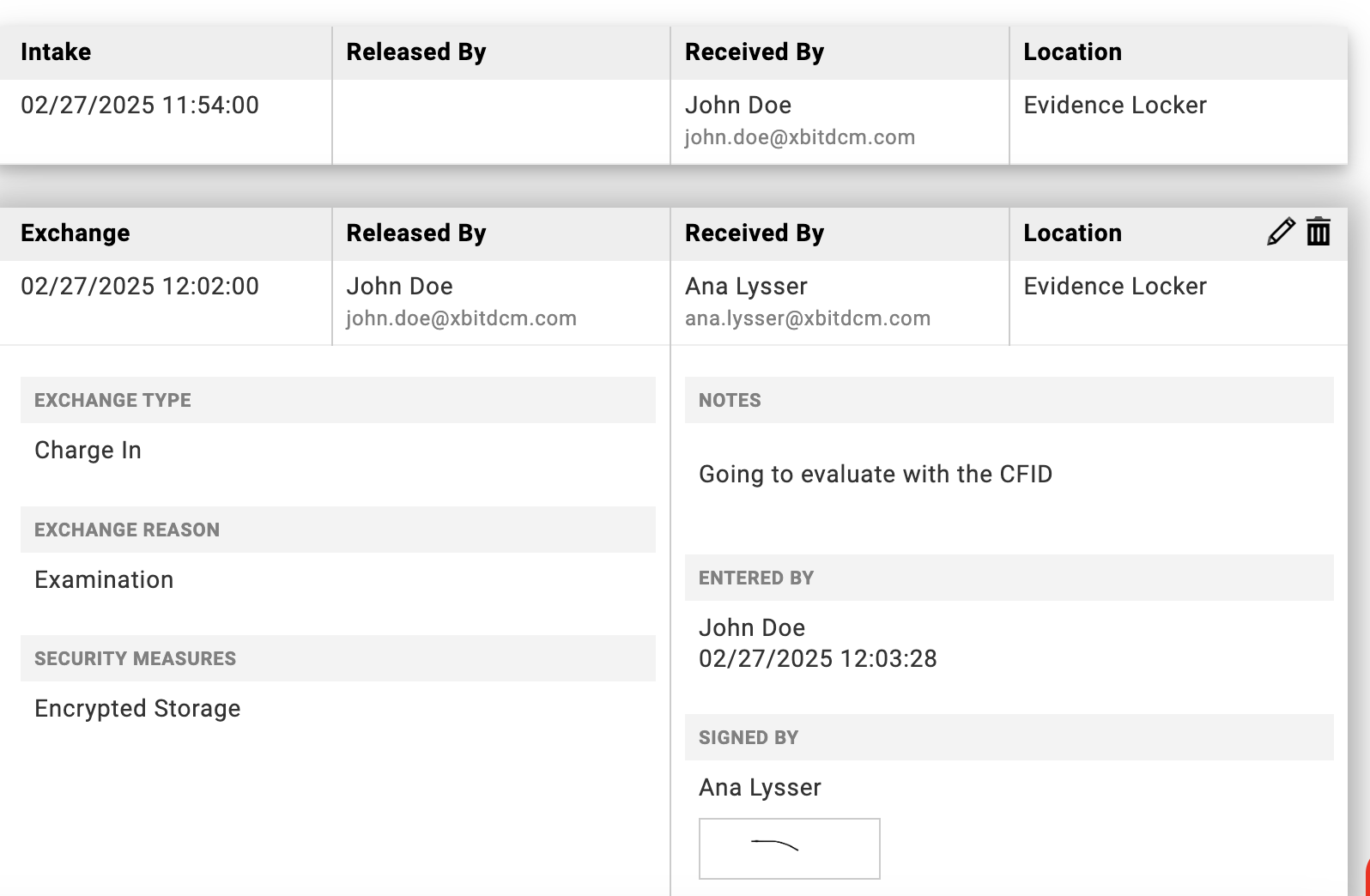Open Ana Lysser's signature thumbnail
The width and height of the screenshot is (1370, 896).
point(790,849)
